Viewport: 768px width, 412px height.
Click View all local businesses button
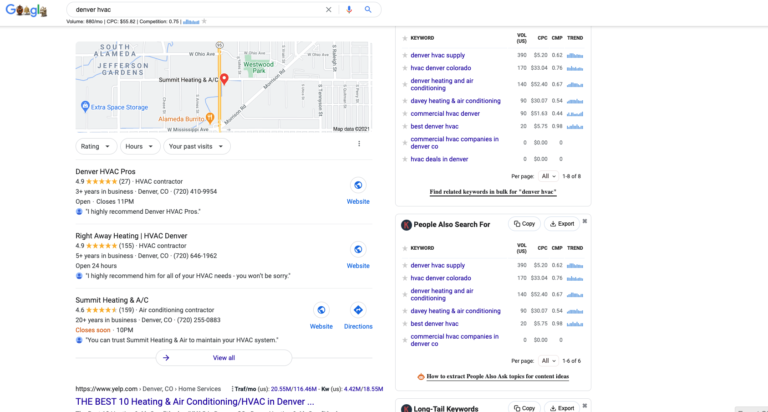pos(224,358)
